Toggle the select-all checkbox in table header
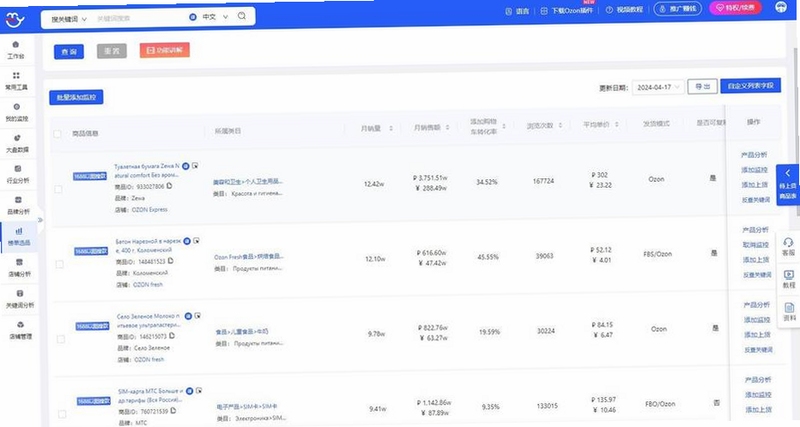Viewport: 800px width, 427px height. (x=57, y=134)
